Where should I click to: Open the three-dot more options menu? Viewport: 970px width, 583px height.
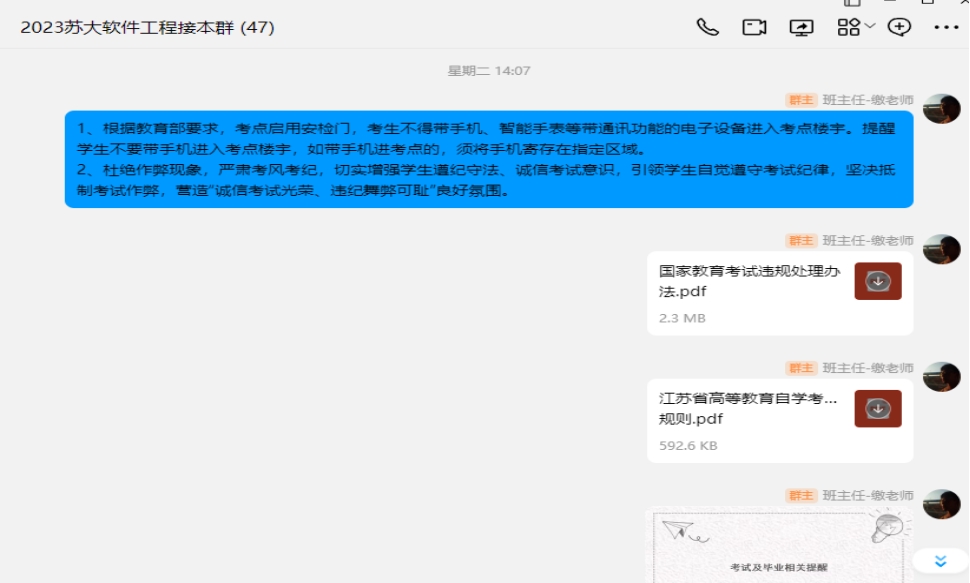(x=945, y=27)
